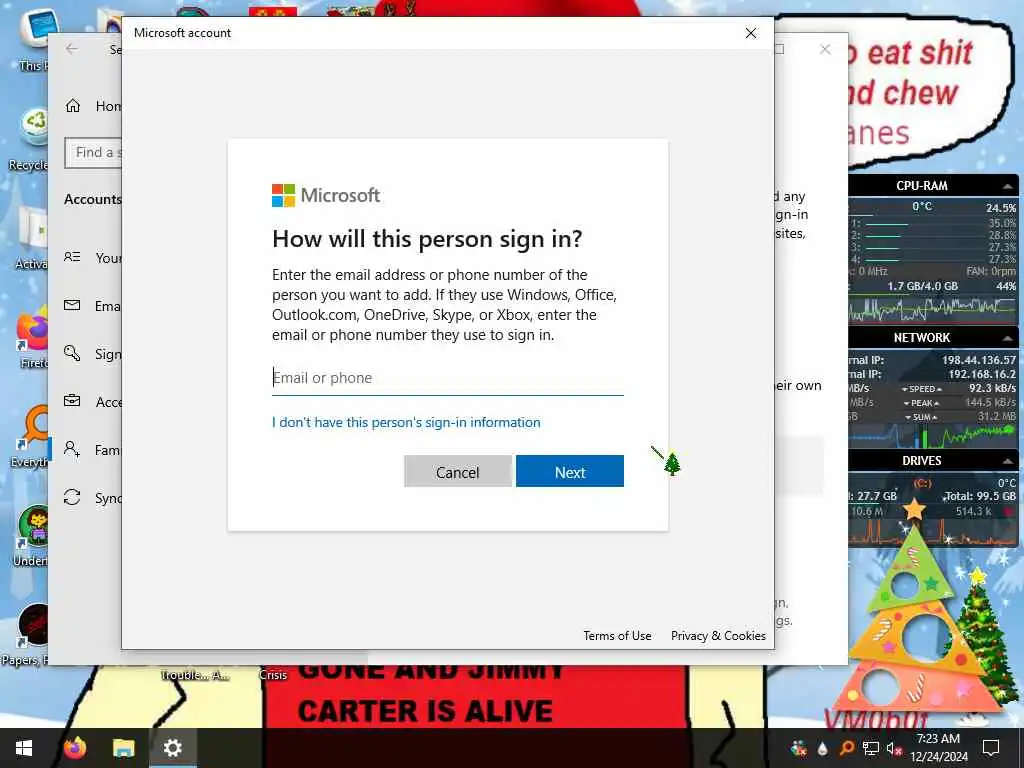
Task: Click the water drop tray icon
Action: click(x=822, y=748)
